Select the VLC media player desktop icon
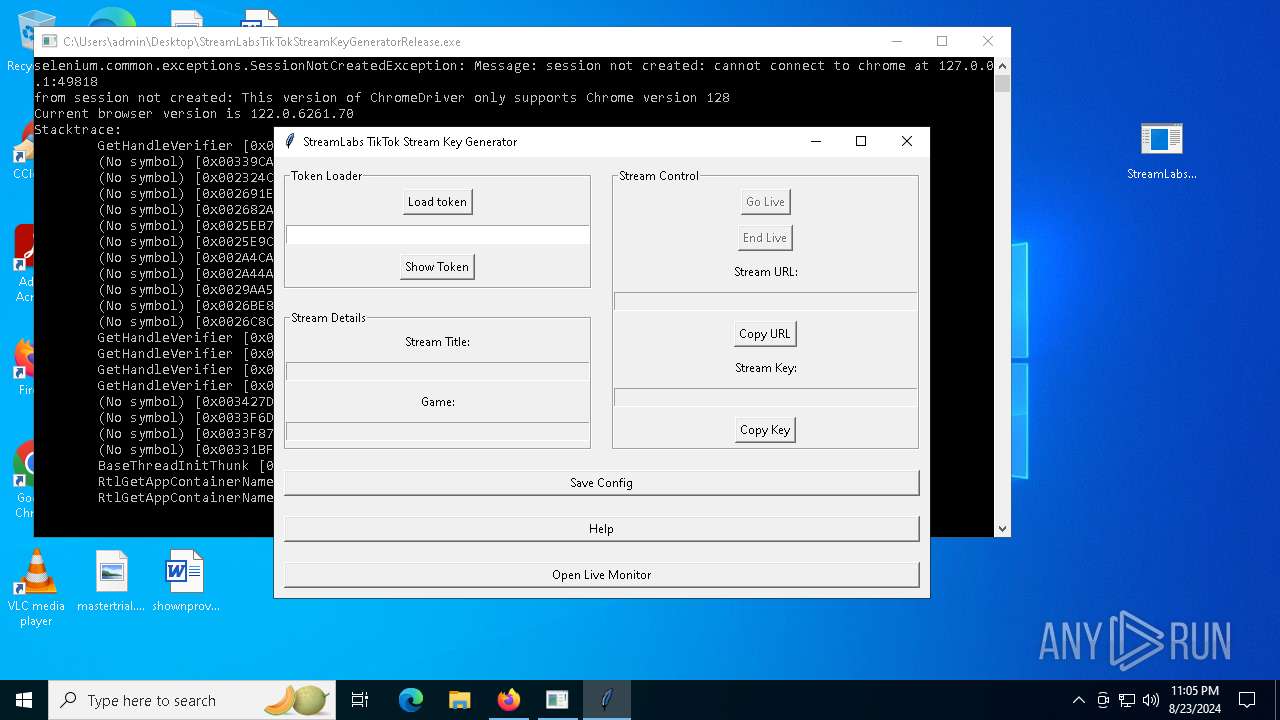1280x720 pixels. coord(36,587)
